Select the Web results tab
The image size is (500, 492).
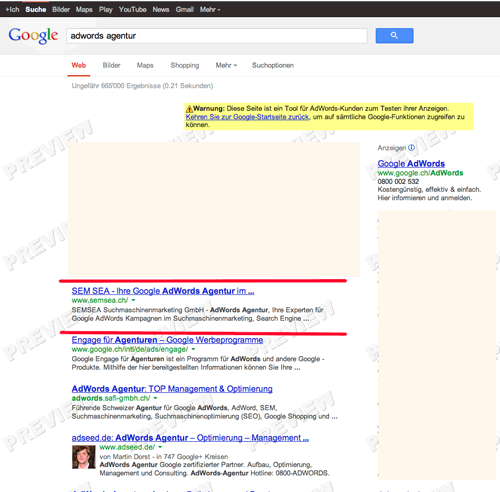[x=79, y=65]
